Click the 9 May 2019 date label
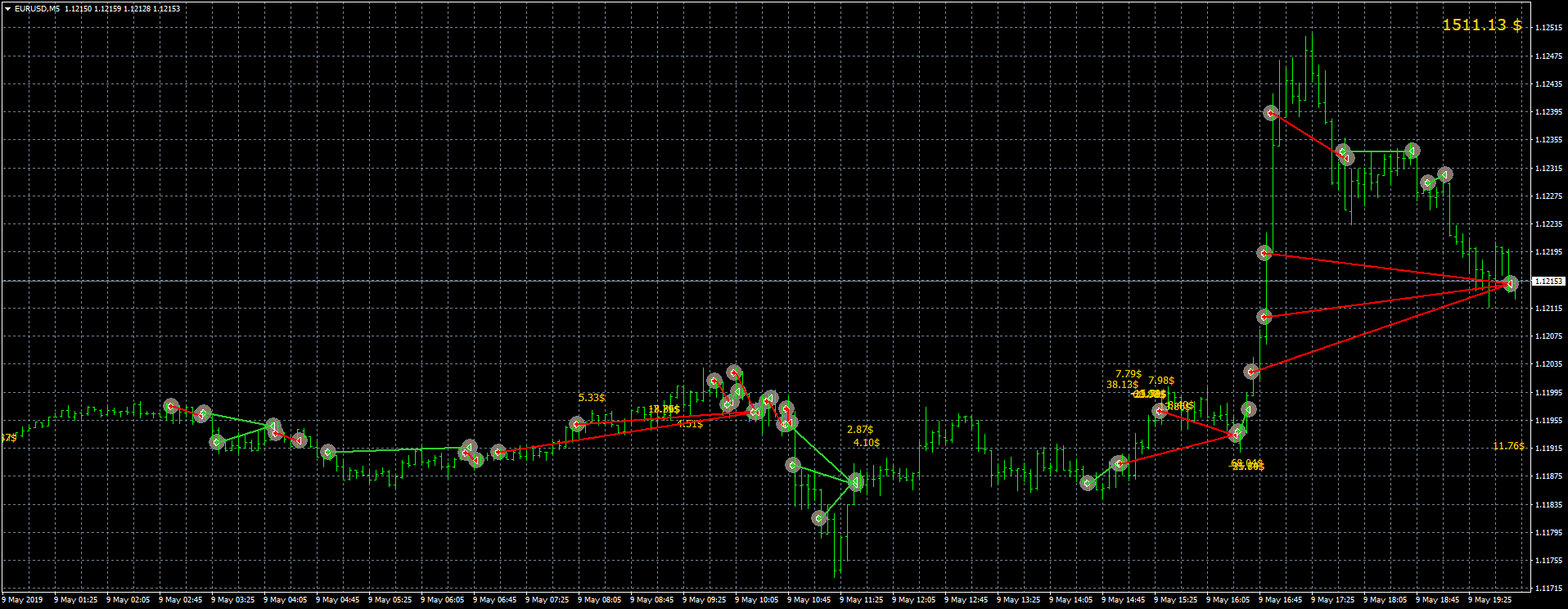 pyautogui.click(x=24, y=600)
